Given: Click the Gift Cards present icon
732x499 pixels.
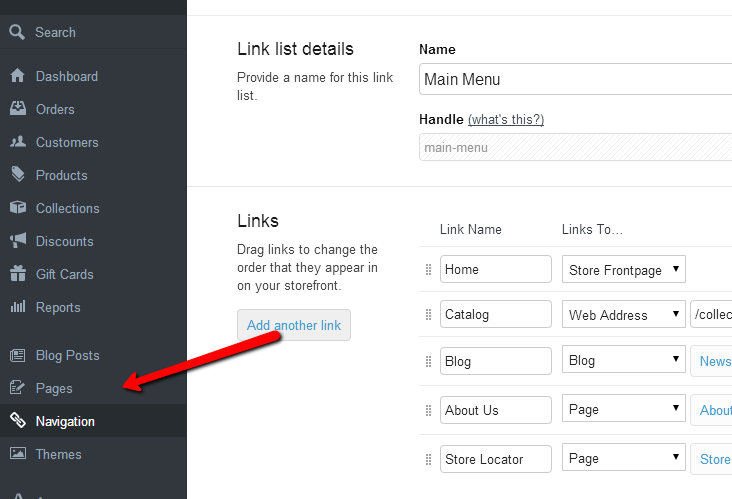Looking at the screenshot, I should pos(17,274).
